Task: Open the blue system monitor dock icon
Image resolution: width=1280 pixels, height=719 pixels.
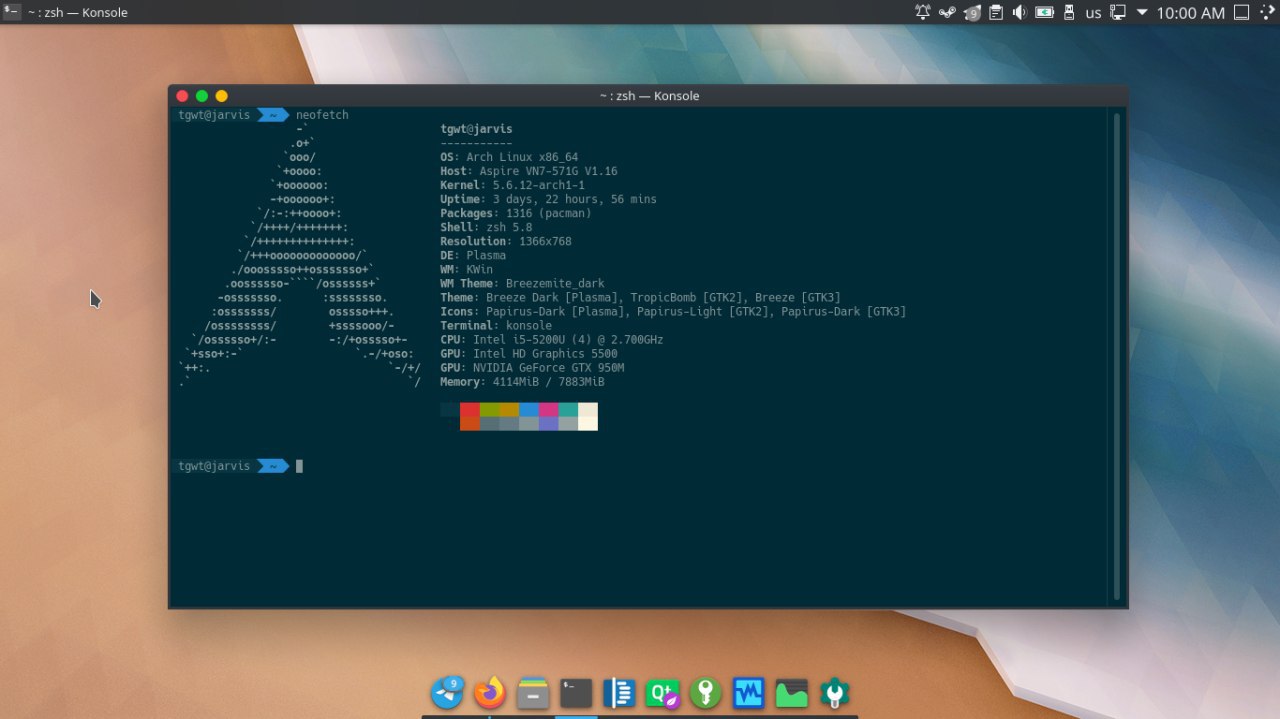Action: (x=749, y=693)
